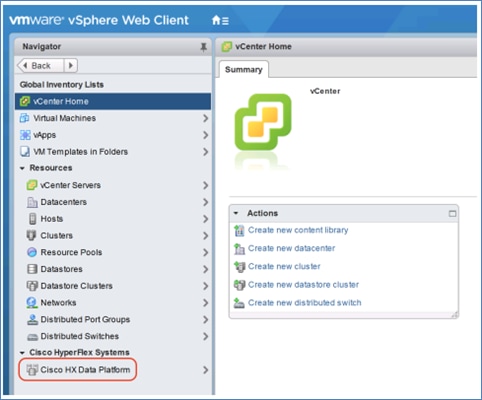Expand the vApps row chevron

coord(206,135)
